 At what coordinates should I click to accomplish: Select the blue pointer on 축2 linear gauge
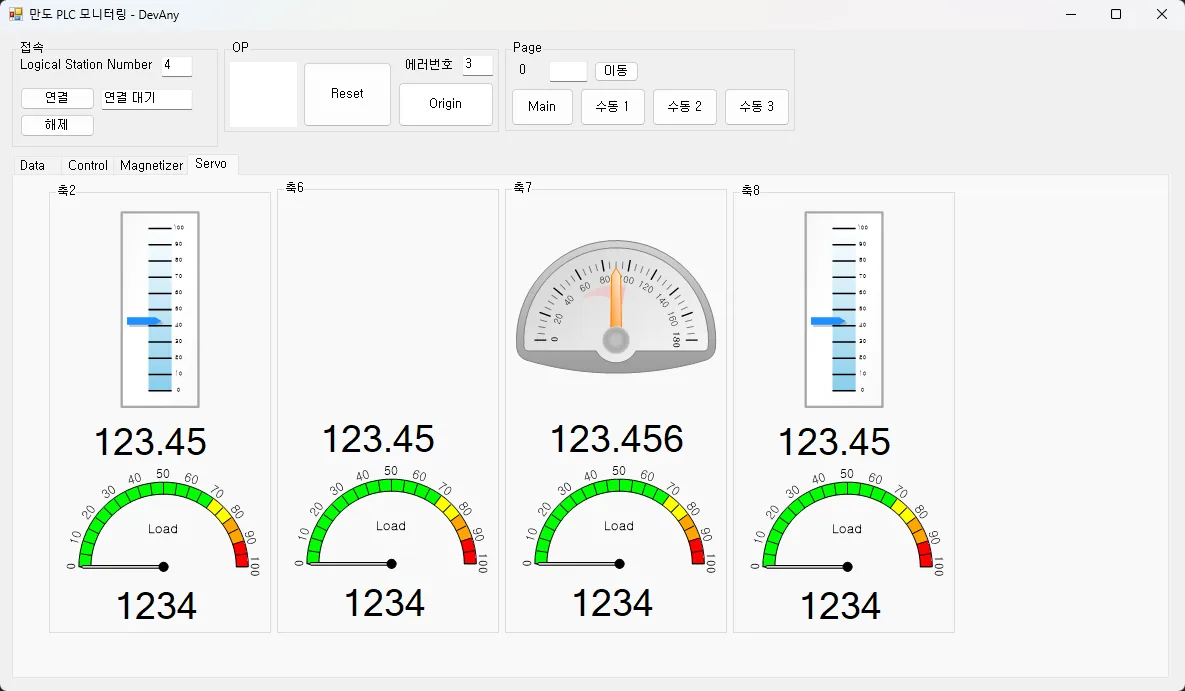pyautogui.click(x=144, y=321)
